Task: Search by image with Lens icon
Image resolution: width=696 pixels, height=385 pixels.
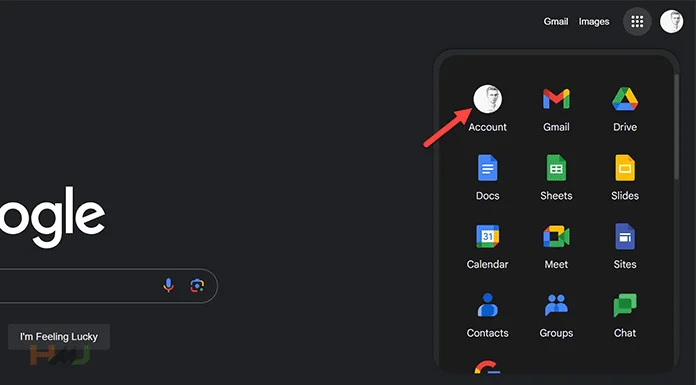Action: [x=197, y=285]
